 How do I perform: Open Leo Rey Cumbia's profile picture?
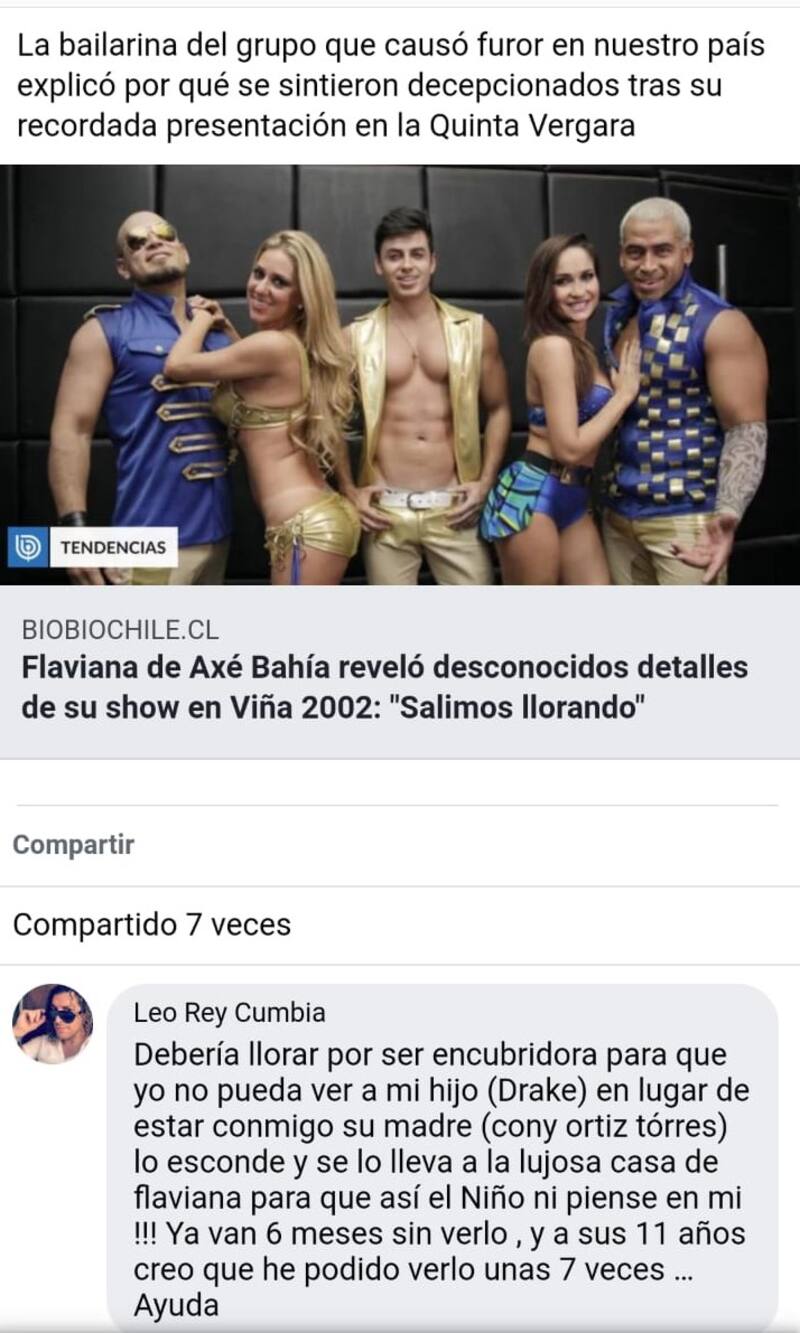click(52, 1024)
